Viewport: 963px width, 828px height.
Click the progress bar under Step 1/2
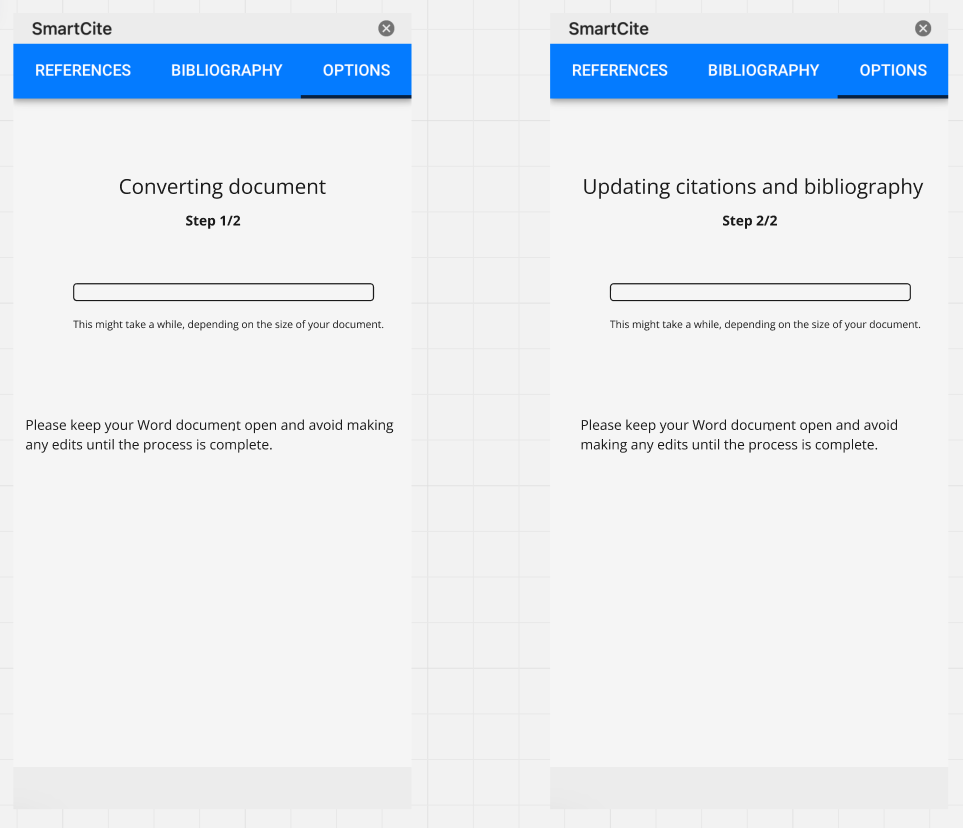tap(224, 292)
